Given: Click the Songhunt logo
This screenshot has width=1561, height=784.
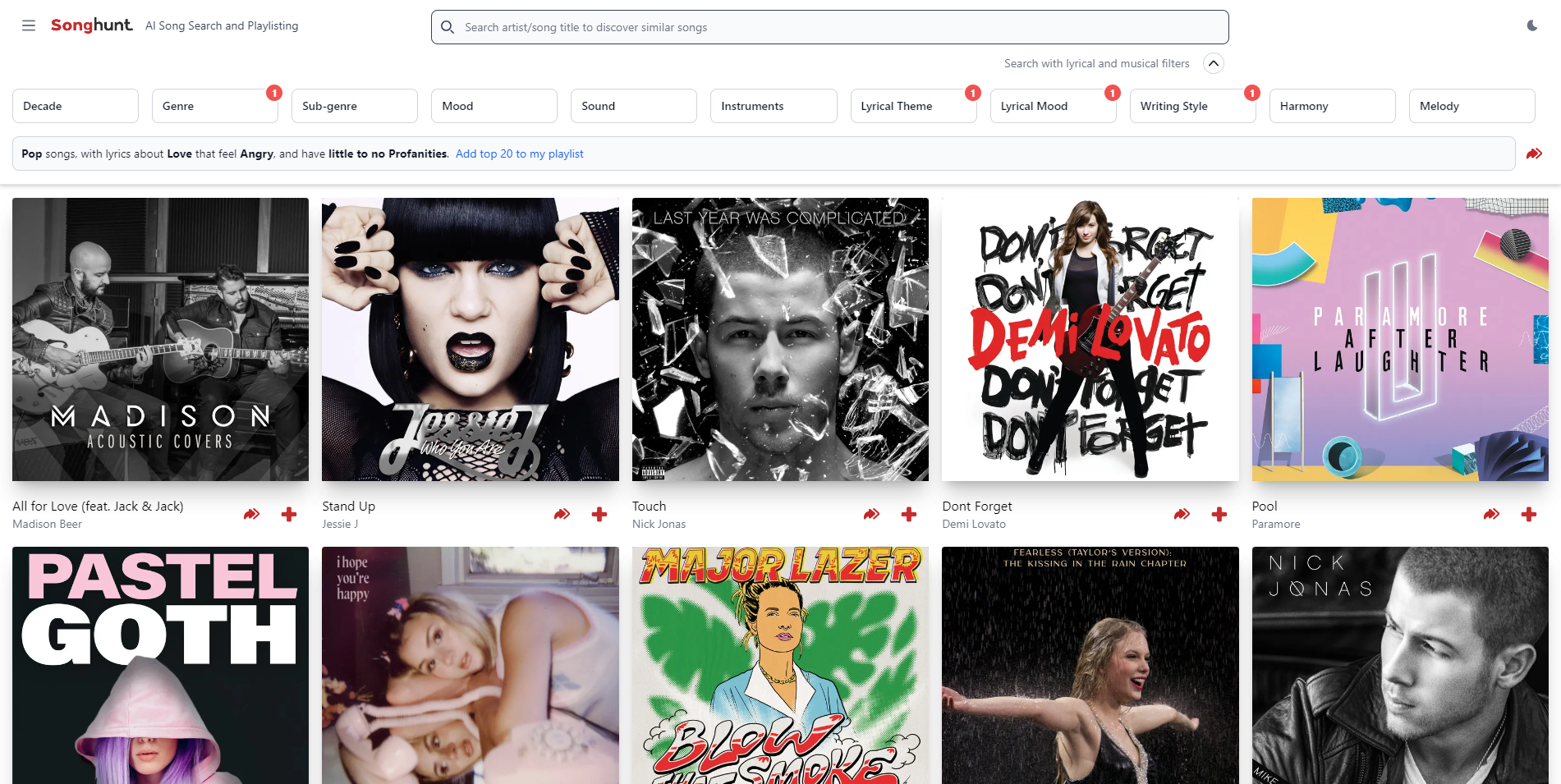Looking at the screenshot, I should pyautogui.click(x=91, y=25).
